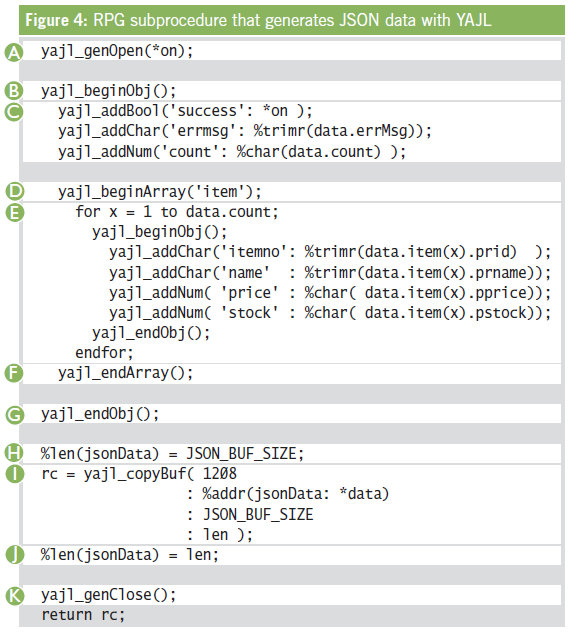Click the green A callout marker

click(14, 52)
